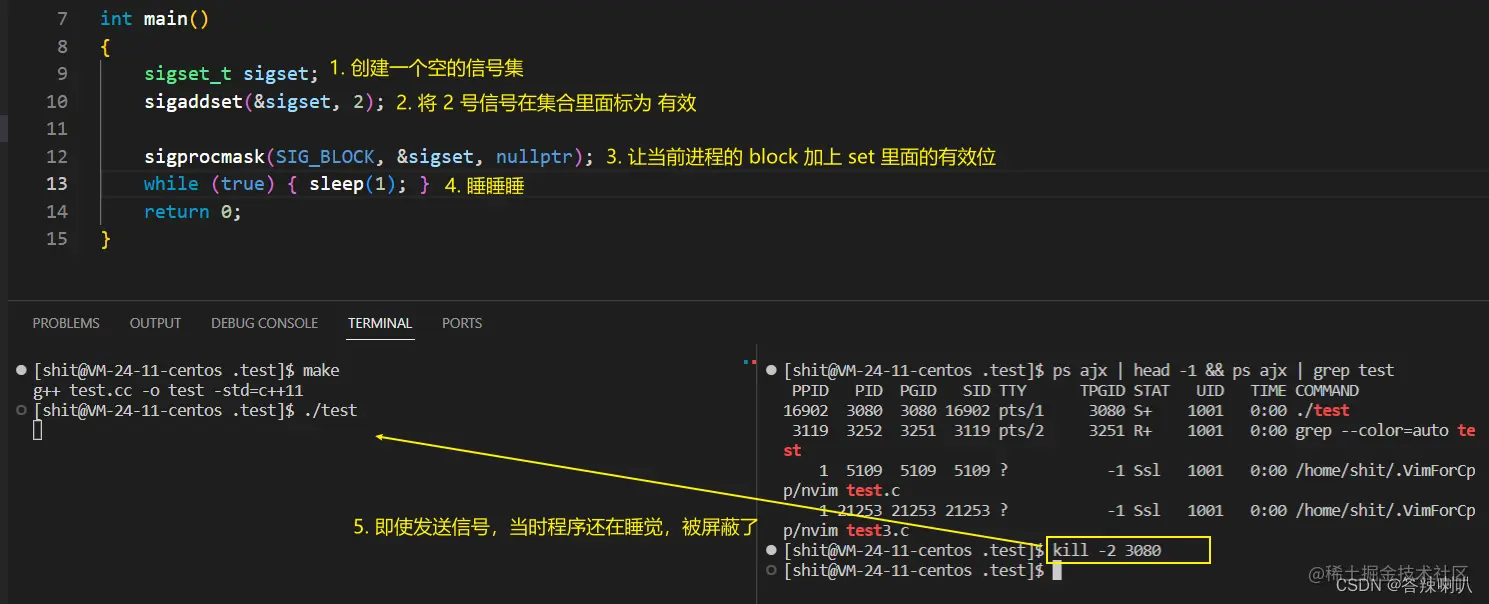Image resolution: width=1489 pixels, height=604 pixels.
Task: Click the hollow dot beside last right prompt
Action: (771, 570)
